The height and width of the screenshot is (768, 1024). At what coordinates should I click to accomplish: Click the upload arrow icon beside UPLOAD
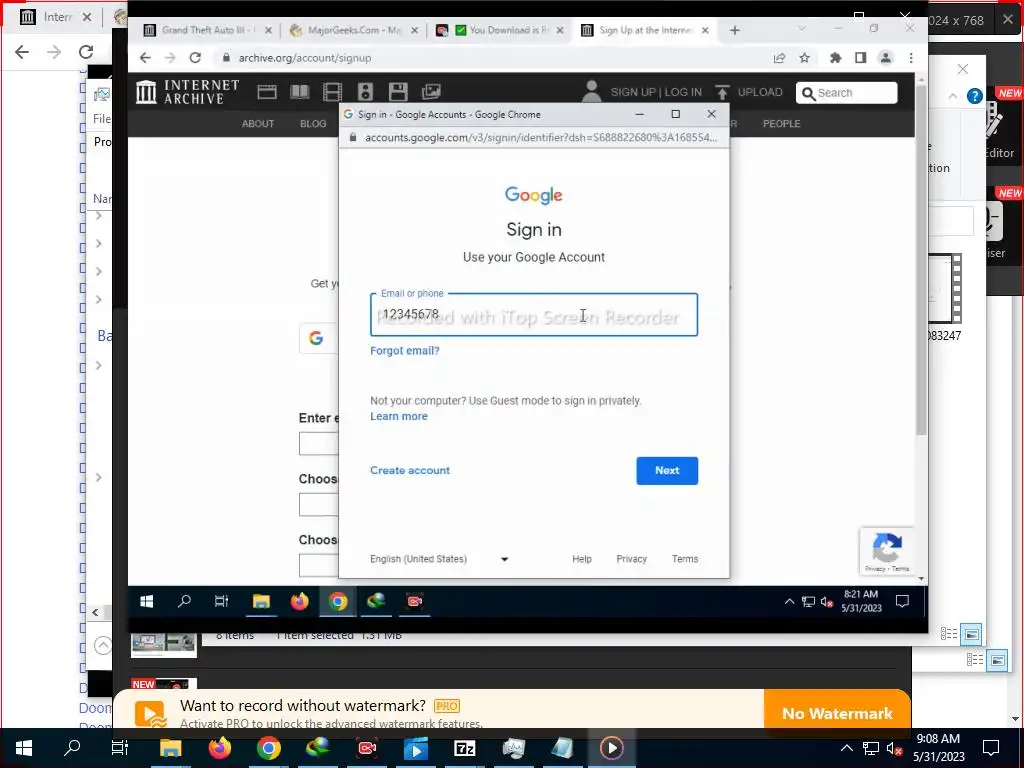[722, 92]
